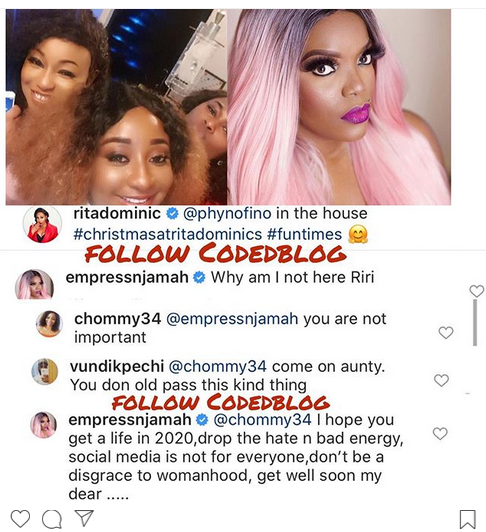486x532 pixels.
Task: Like empressnjamah's 'get a life in 2020' reply
Action: pos(440,434)
